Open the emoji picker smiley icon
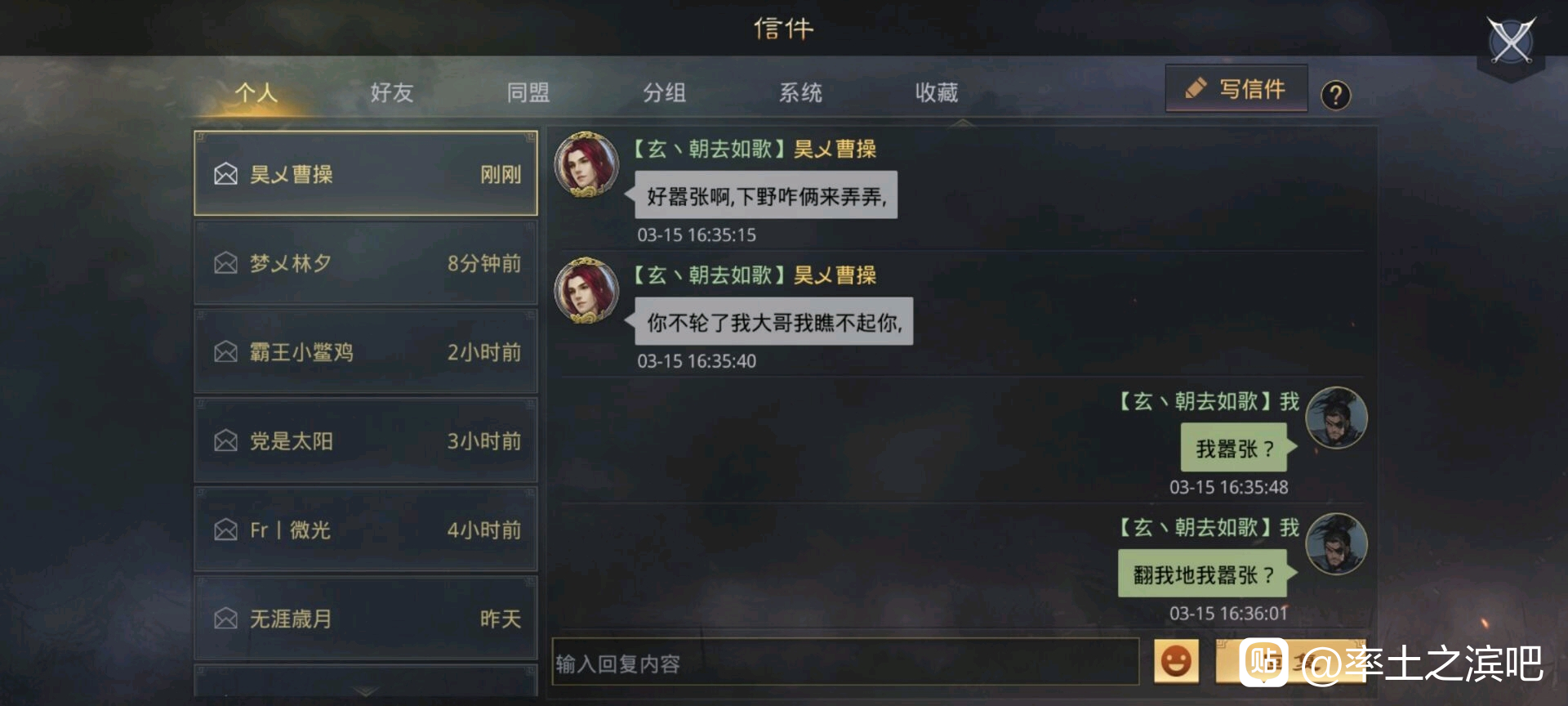This screenshot has width=1568, height=706. point(1176,661)
